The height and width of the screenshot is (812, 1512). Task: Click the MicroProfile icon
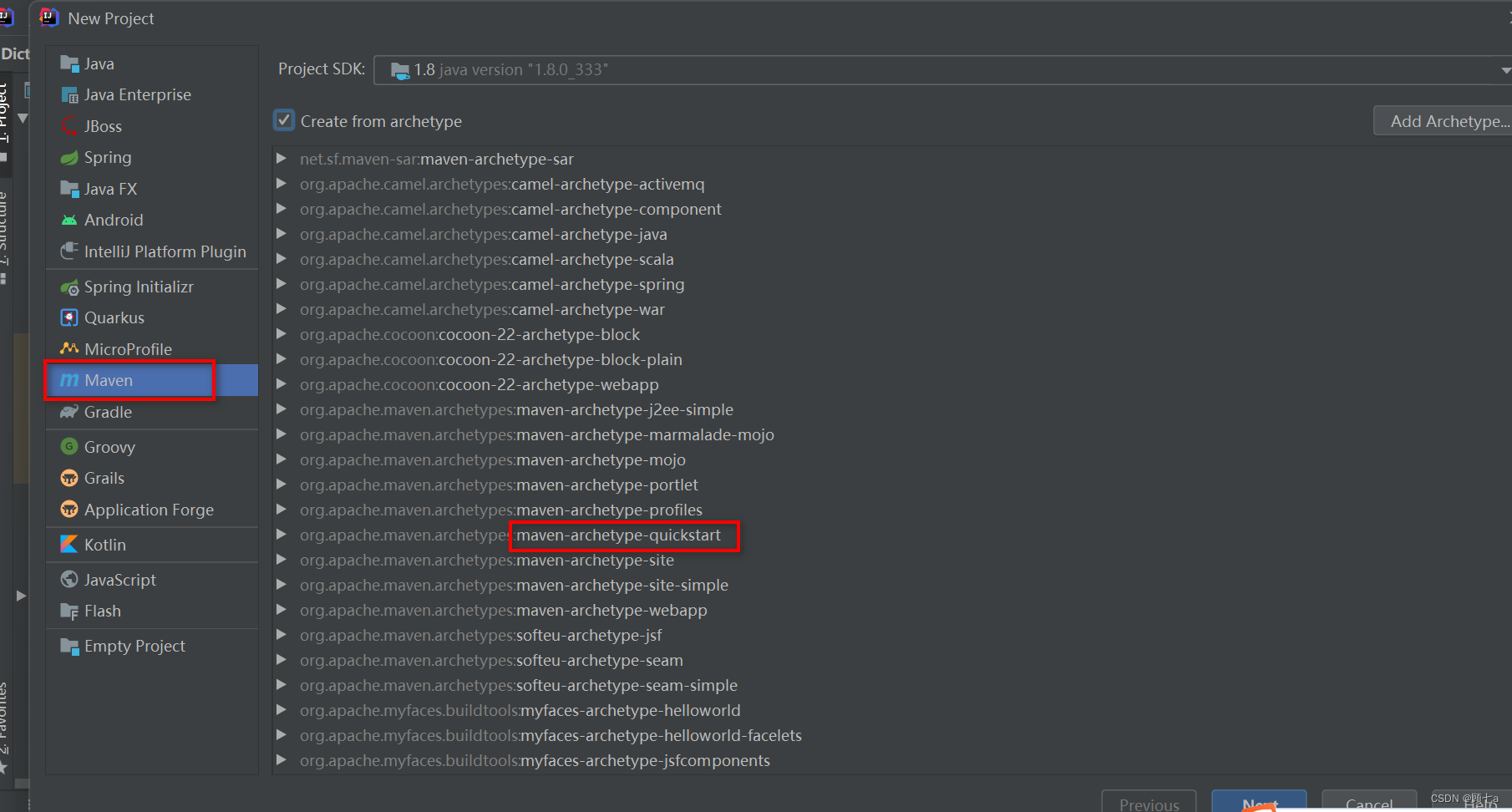(69, 349)
